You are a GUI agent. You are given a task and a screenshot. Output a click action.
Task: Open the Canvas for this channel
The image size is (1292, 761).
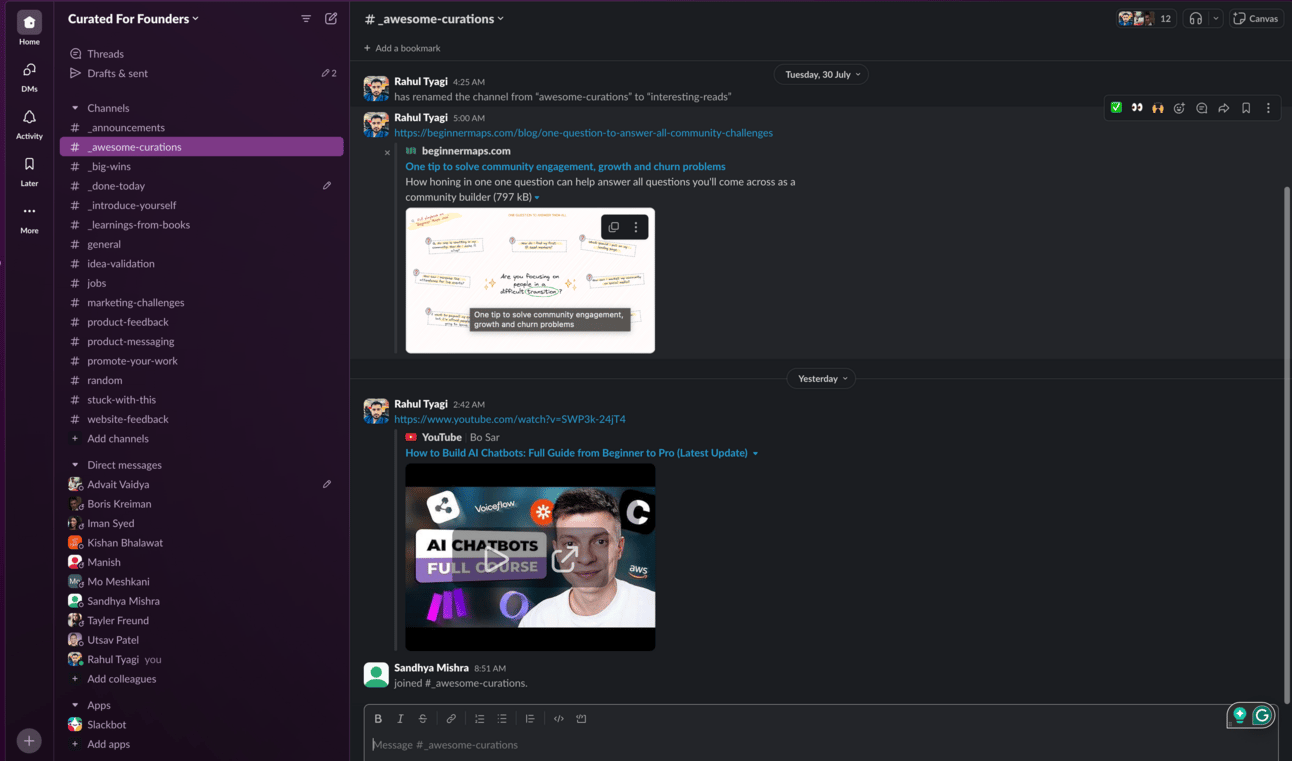(1256, 19)
